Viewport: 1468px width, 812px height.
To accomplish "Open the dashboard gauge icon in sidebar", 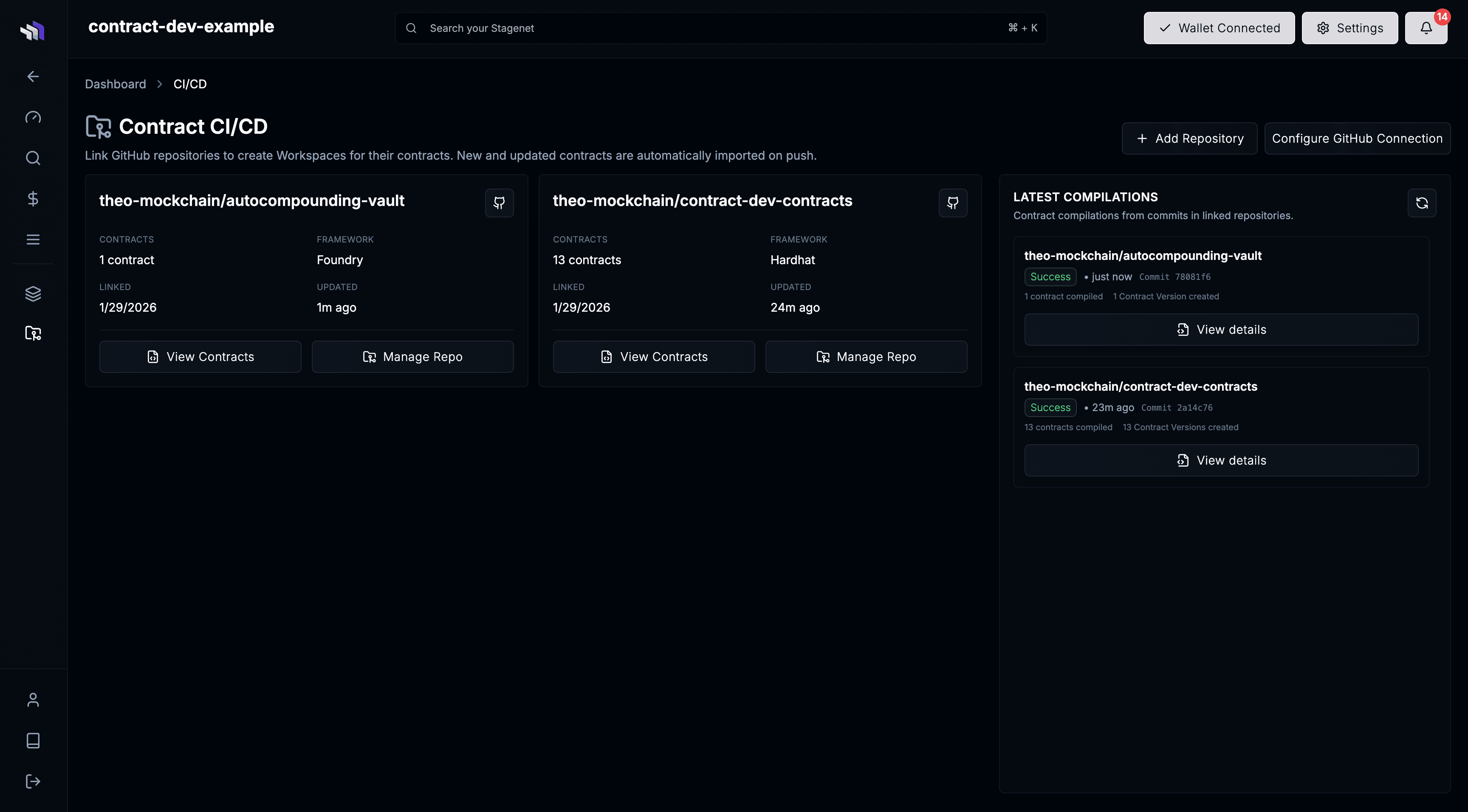I will [32, 117].
